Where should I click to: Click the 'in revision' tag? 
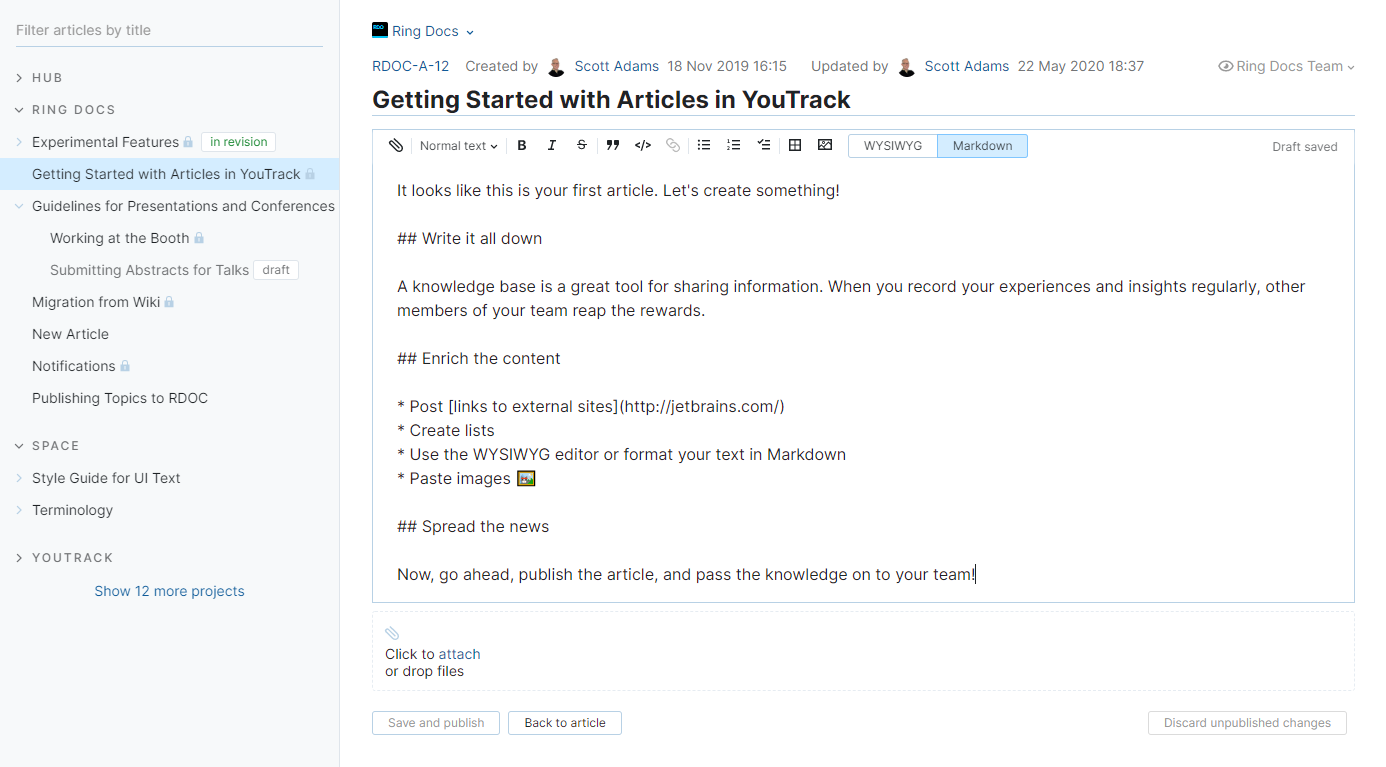pos(238,142)
